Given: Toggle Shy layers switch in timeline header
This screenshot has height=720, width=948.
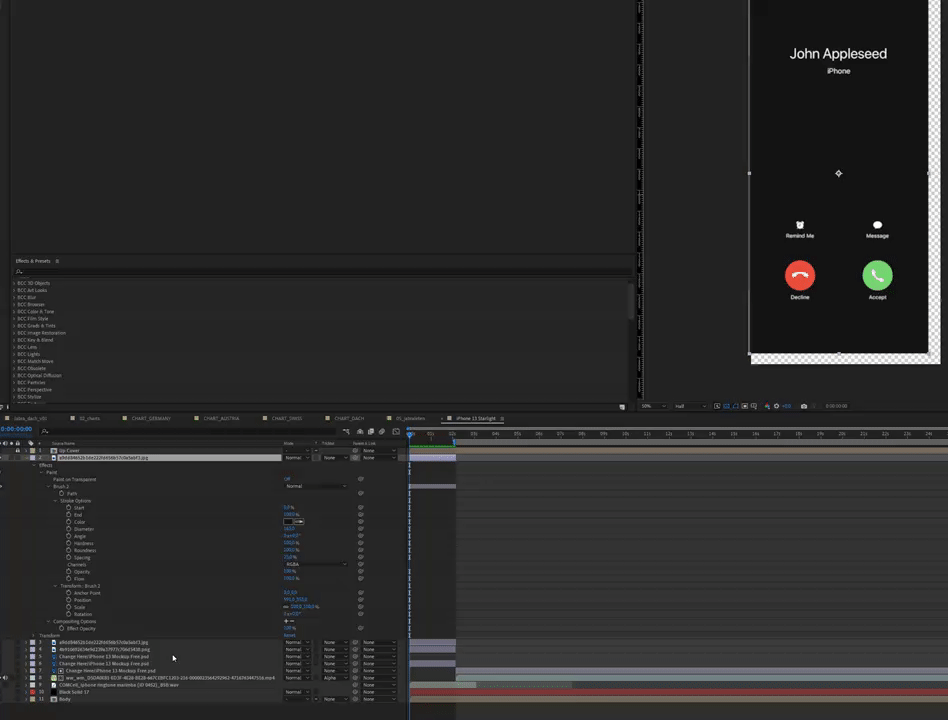Looking at the screenshot, I should click(360, 432).
